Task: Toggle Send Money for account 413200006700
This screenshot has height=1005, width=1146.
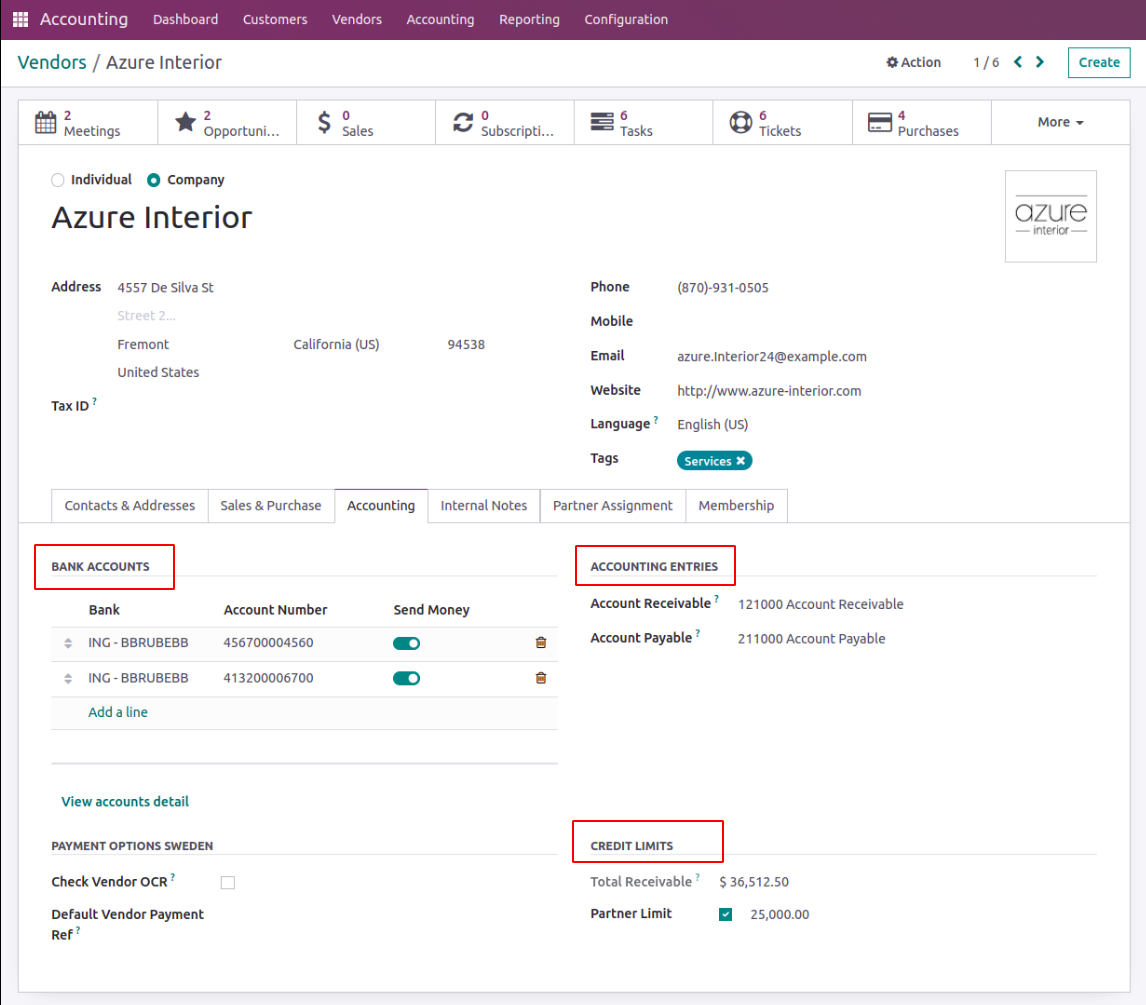Action: pos(406,678)
